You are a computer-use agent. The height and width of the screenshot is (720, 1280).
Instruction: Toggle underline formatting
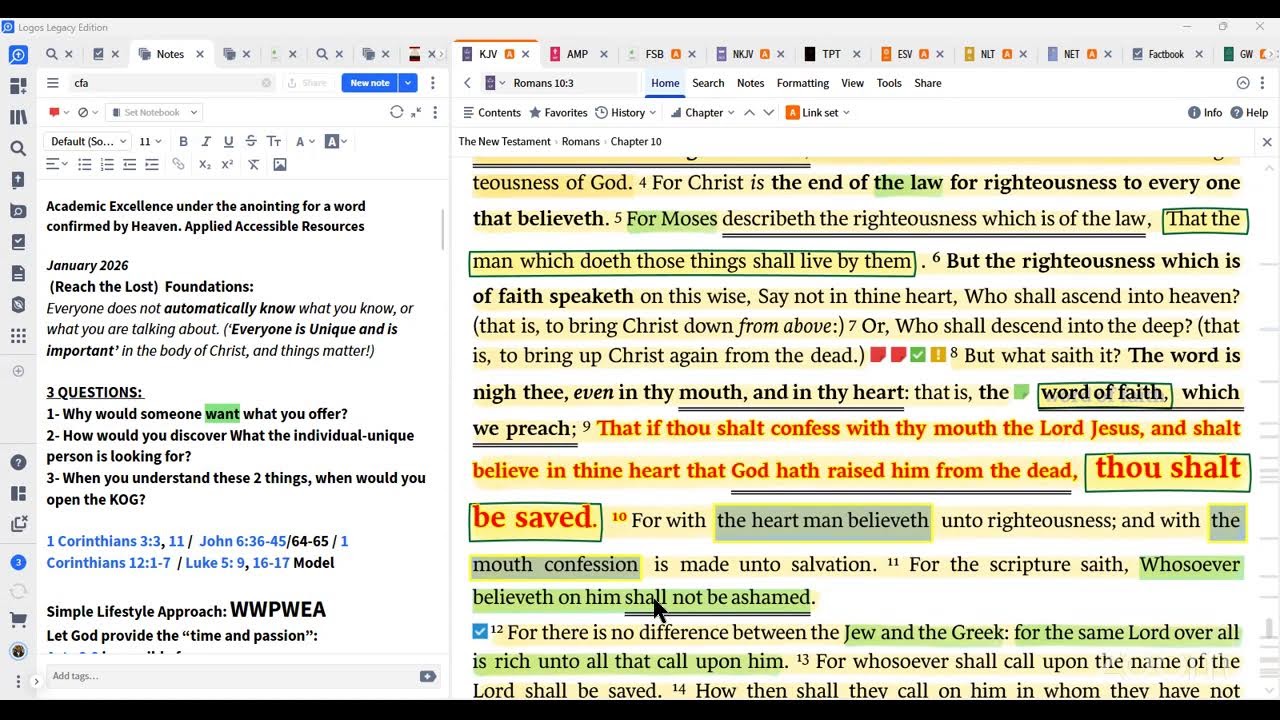[228, 141]
